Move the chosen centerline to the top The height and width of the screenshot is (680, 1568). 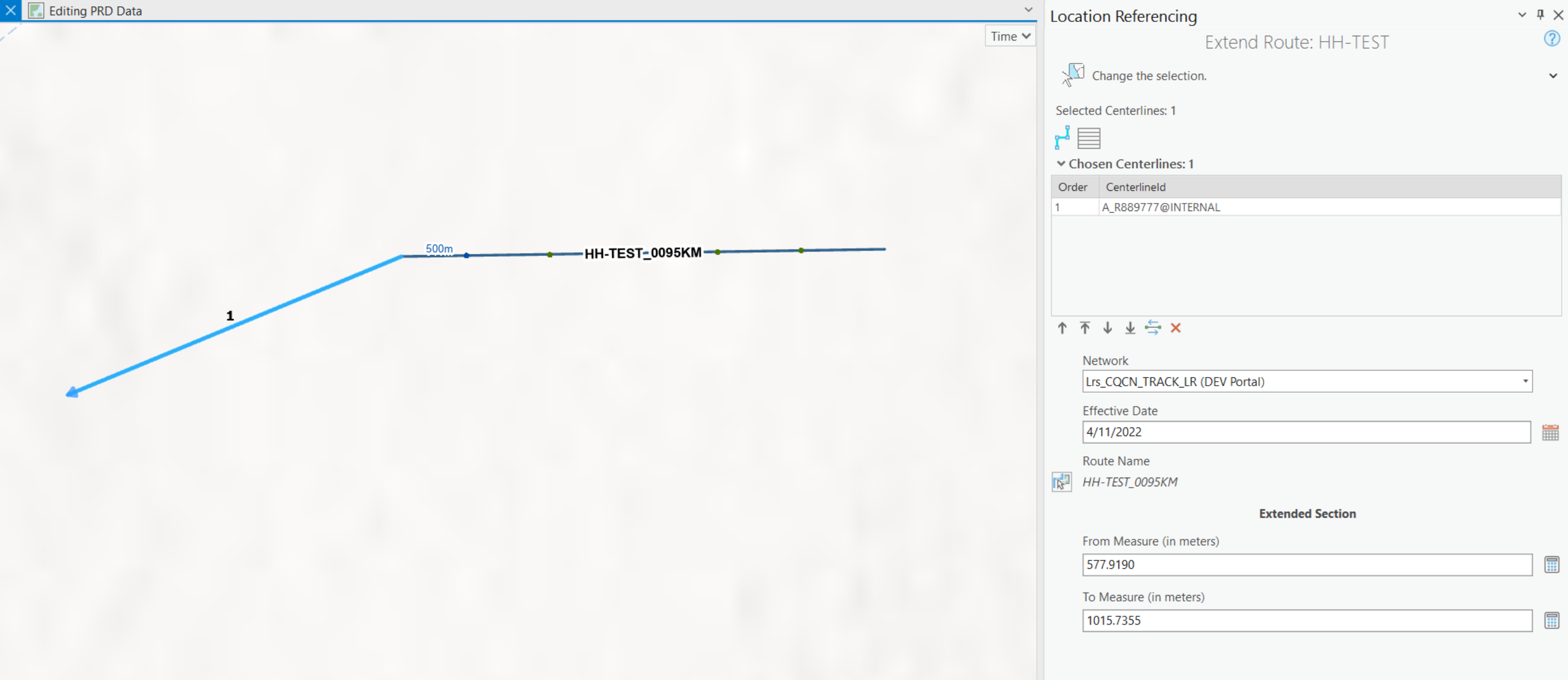[1085, 328]
